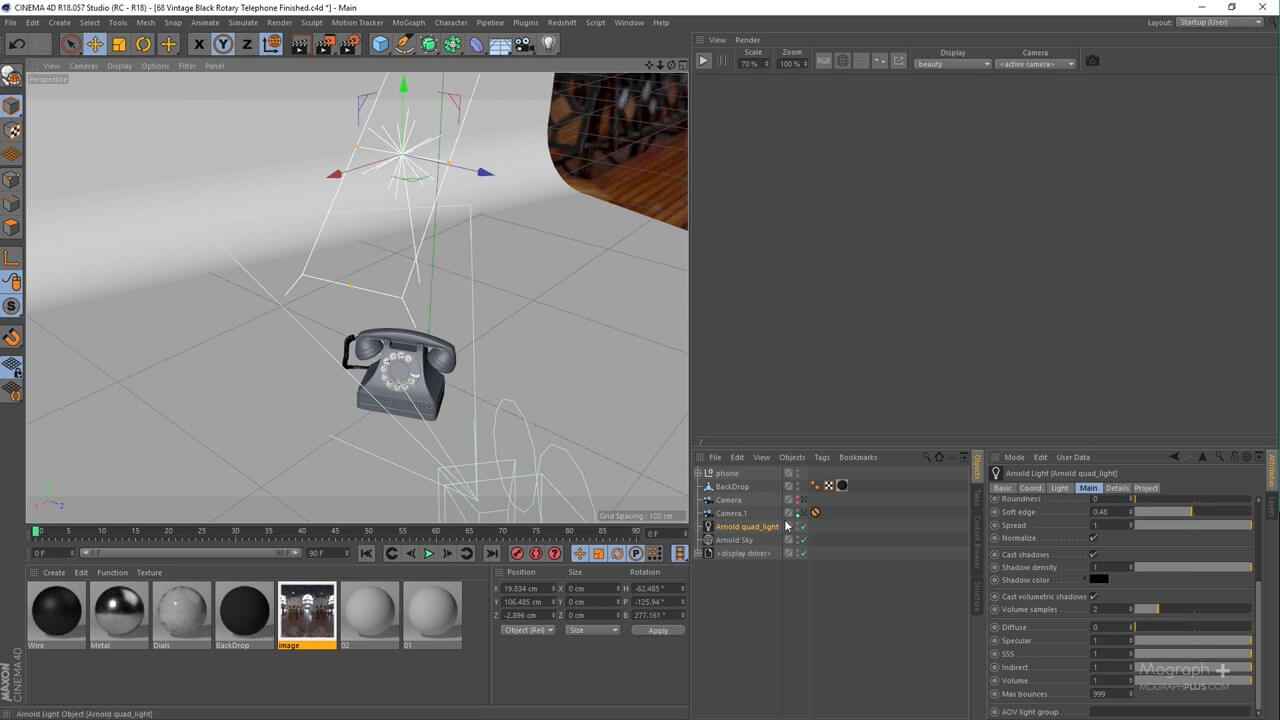1280x720 pixels.
Task: Click the Camera object icon in Object Manager
Action: coord(707,500)
